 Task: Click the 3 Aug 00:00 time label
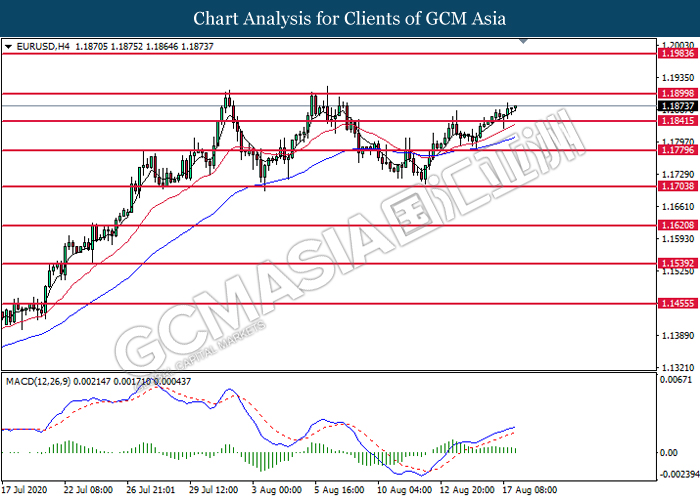tap(276, 490)
